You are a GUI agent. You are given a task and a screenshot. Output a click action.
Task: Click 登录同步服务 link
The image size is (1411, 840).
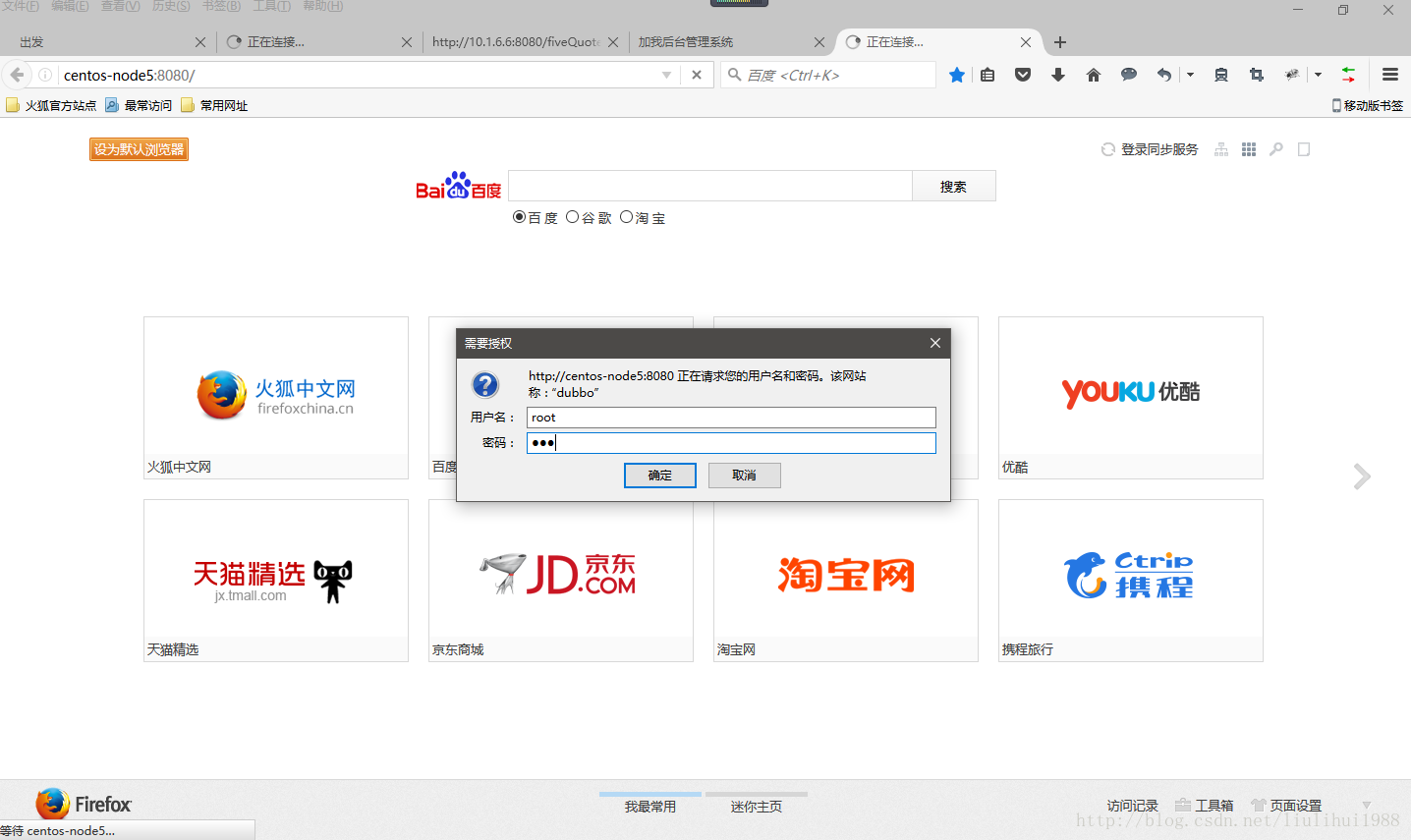[x=1150, y=149]
